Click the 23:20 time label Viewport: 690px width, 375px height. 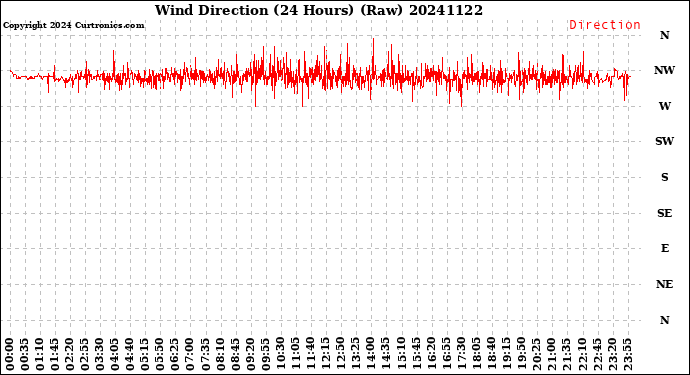[612, 355]
